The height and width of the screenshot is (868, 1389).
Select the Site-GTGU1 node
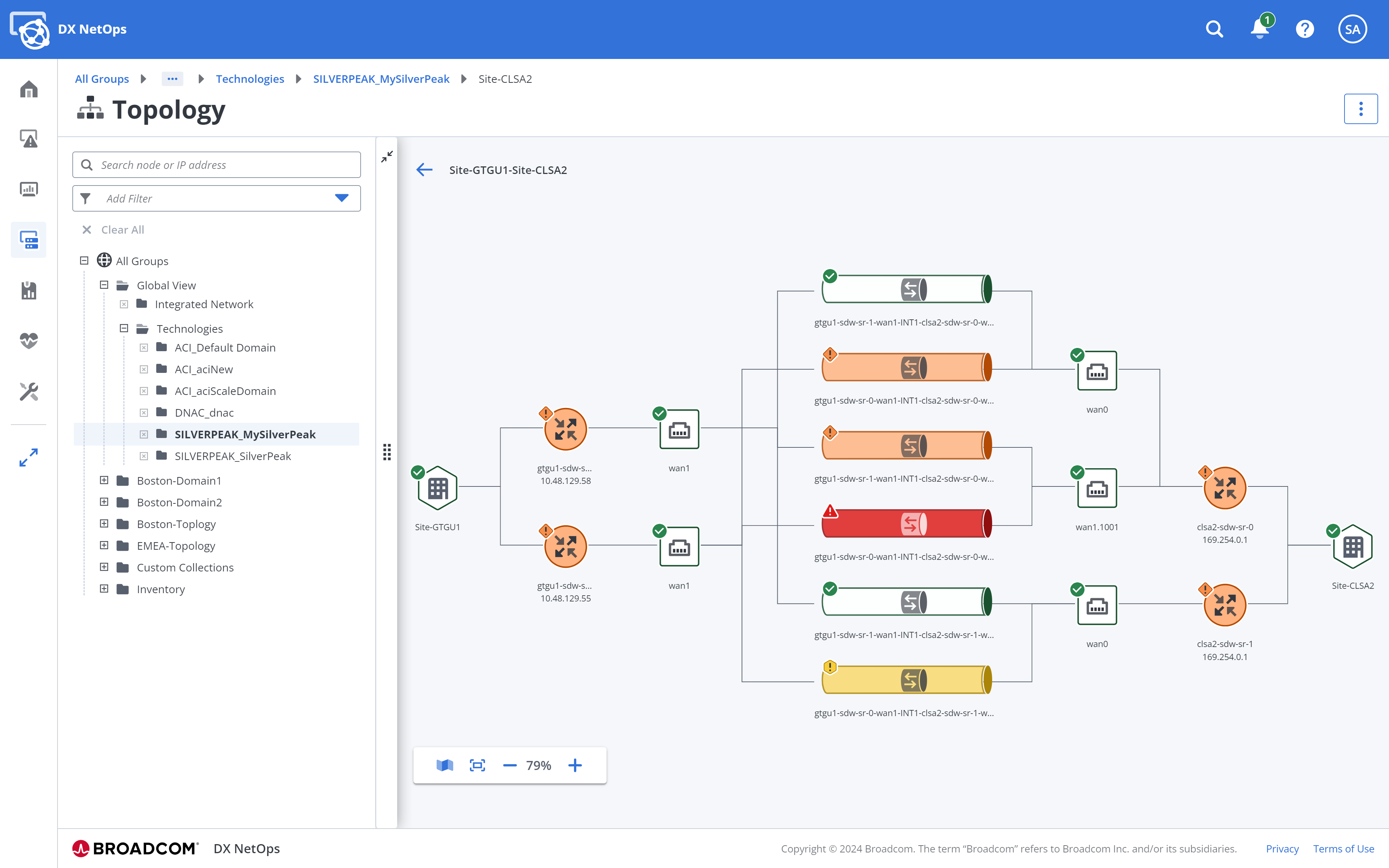(x=437, y=488)
